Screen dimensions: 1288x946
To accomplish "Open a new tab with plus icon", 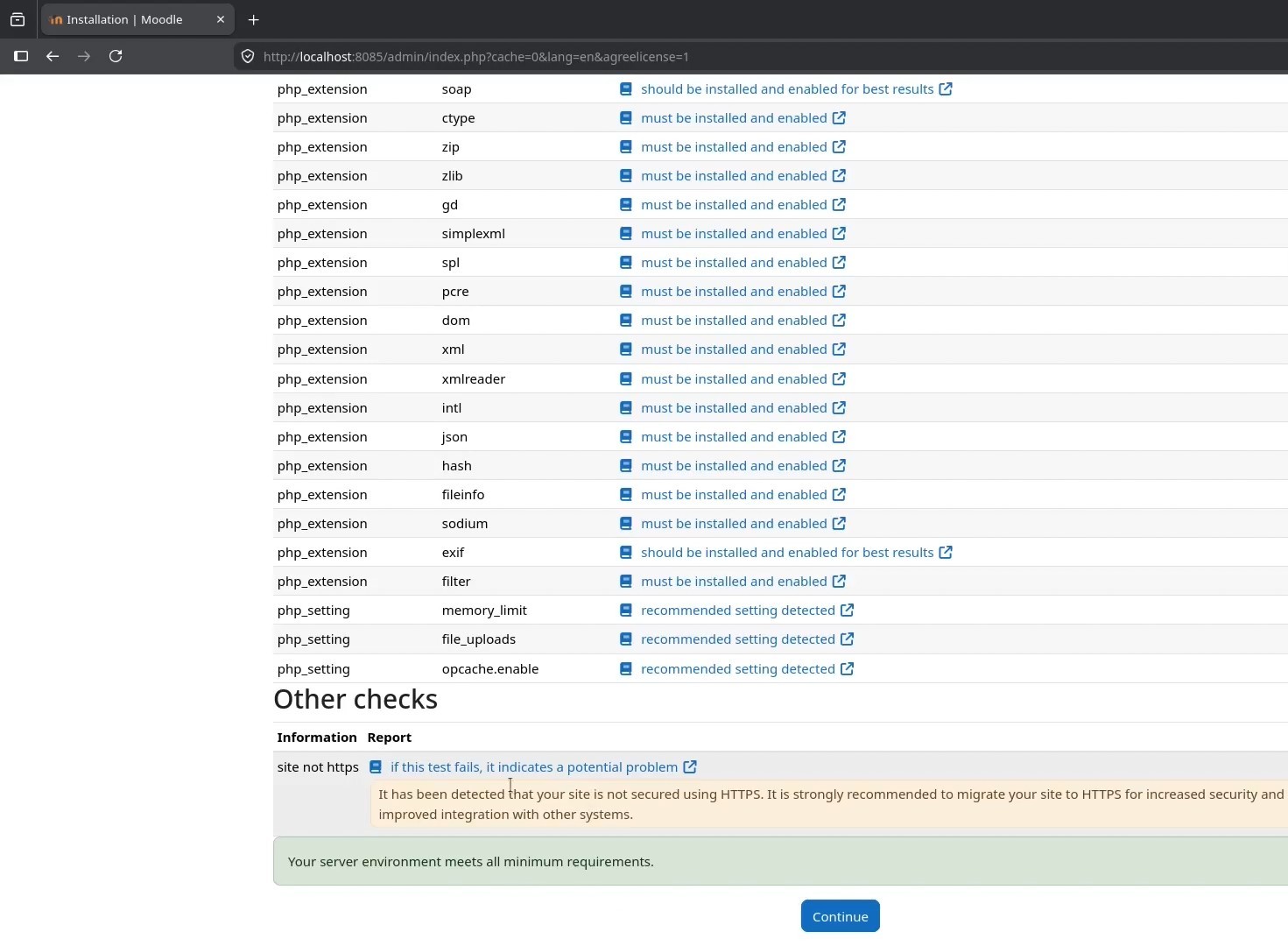I will pos(254,19).
